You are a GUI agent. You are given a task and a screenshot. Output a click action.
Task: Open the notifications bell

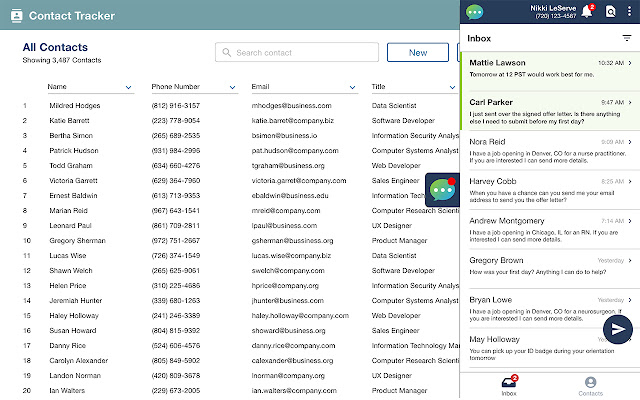coord(590,11)
